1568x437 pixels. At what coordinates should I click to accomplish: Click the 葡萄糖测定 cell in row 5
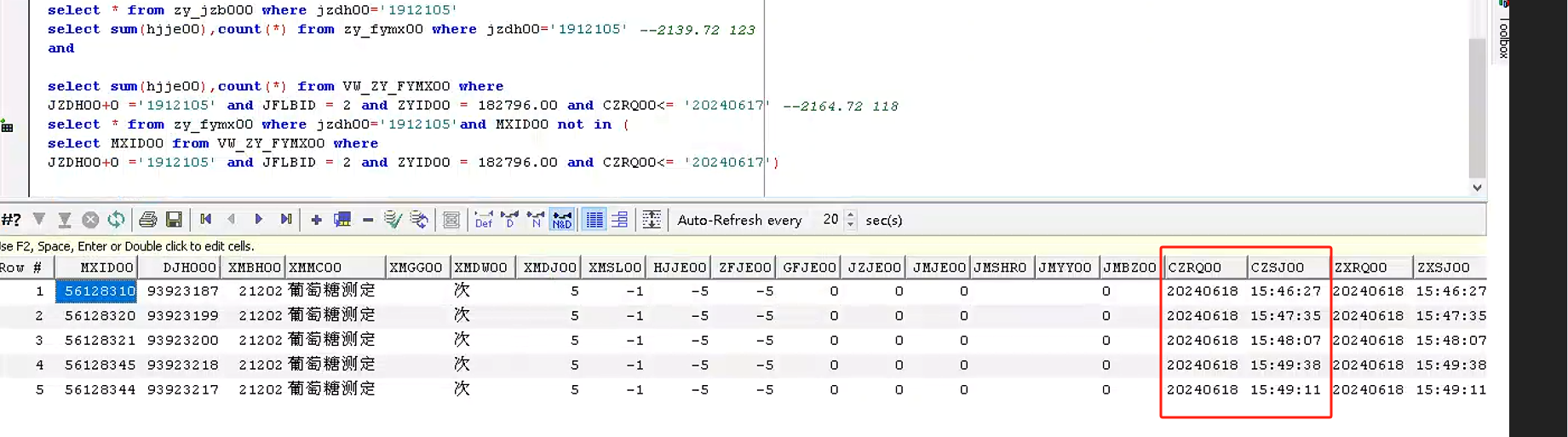point(335,389)
